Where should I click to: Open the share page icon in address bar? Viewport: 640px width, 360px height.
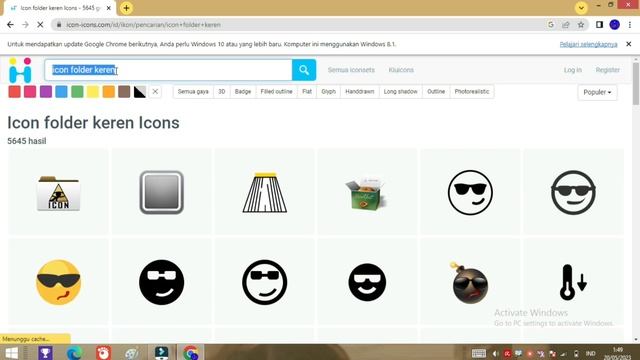click(566, 25)
